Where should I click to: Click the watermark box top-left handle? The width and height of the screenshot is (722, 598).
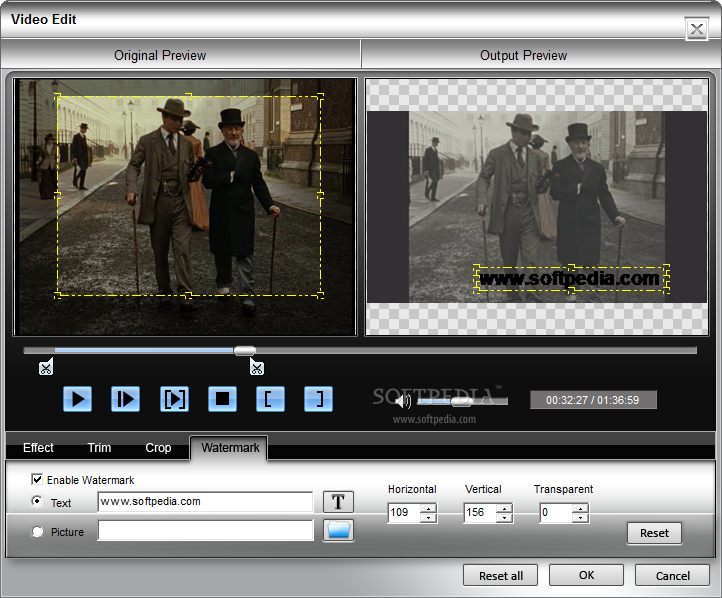[x=477, y=267]
